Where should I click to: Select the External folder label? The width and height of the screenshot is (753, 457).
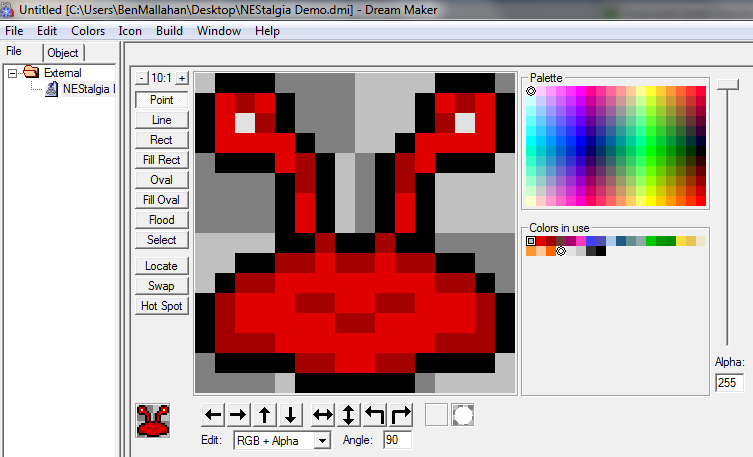tap(62, 73)
